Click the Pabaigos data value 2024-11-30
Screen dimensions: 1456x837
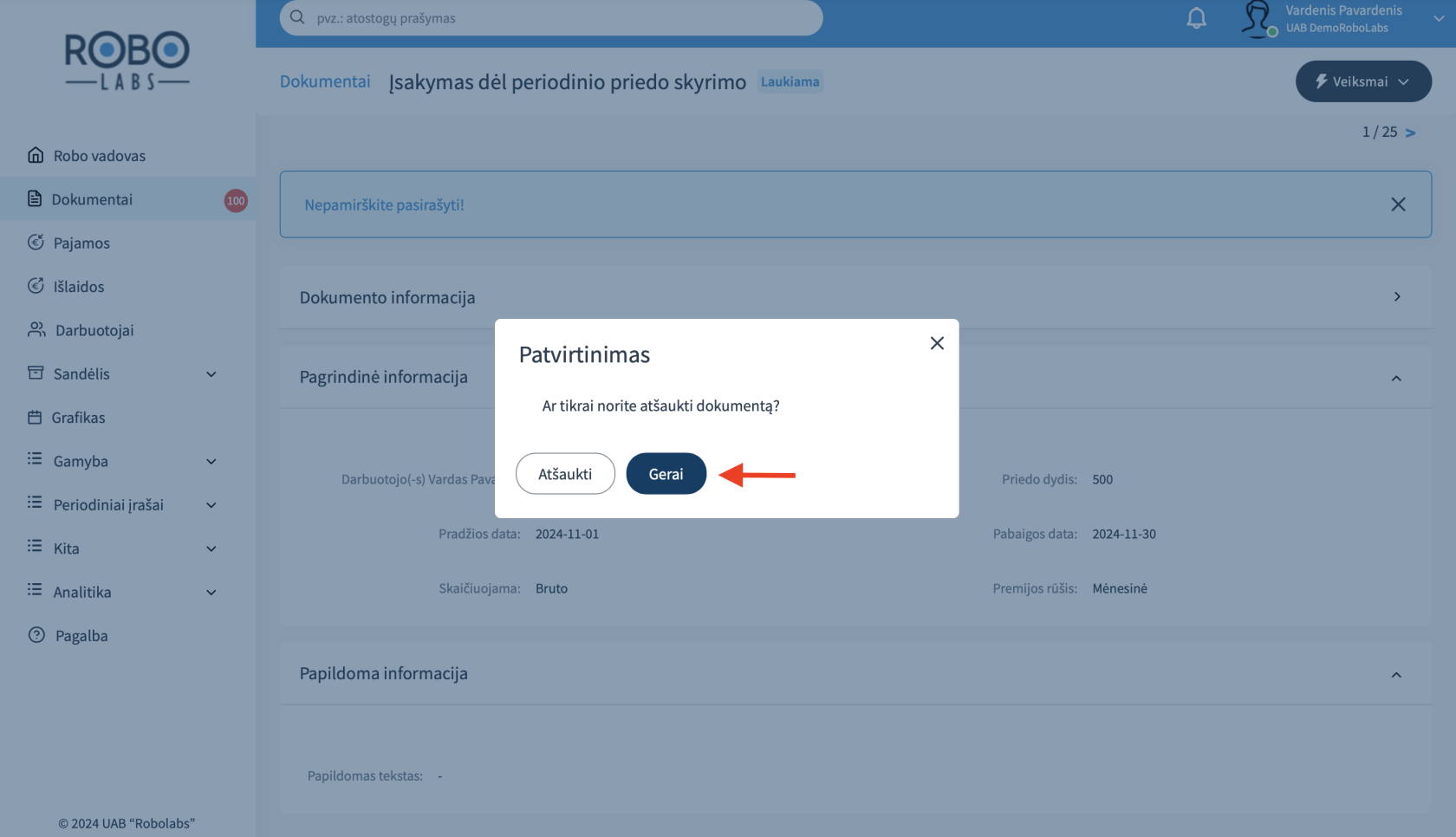pos(1124,534)
